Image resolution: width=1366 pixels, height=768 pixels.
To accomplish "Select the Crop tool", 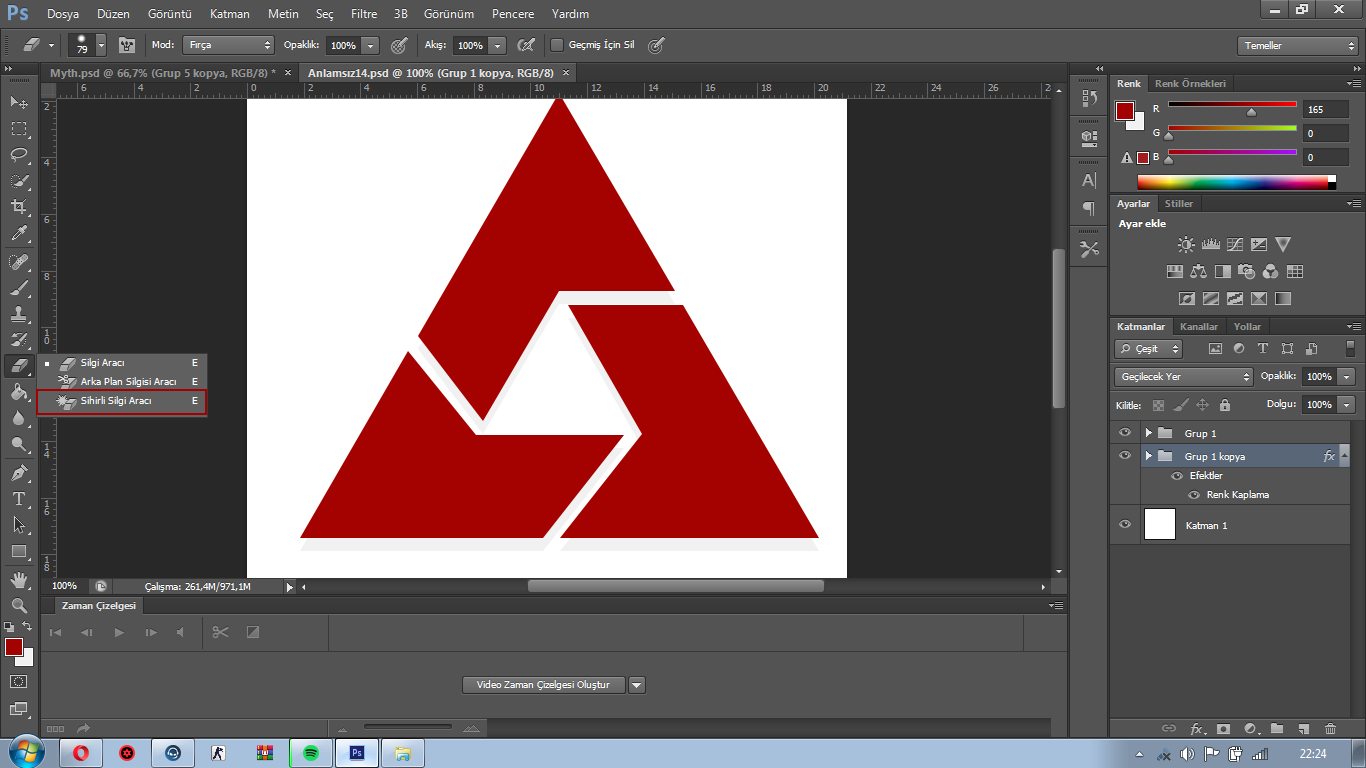I will (x=19, y=207).
